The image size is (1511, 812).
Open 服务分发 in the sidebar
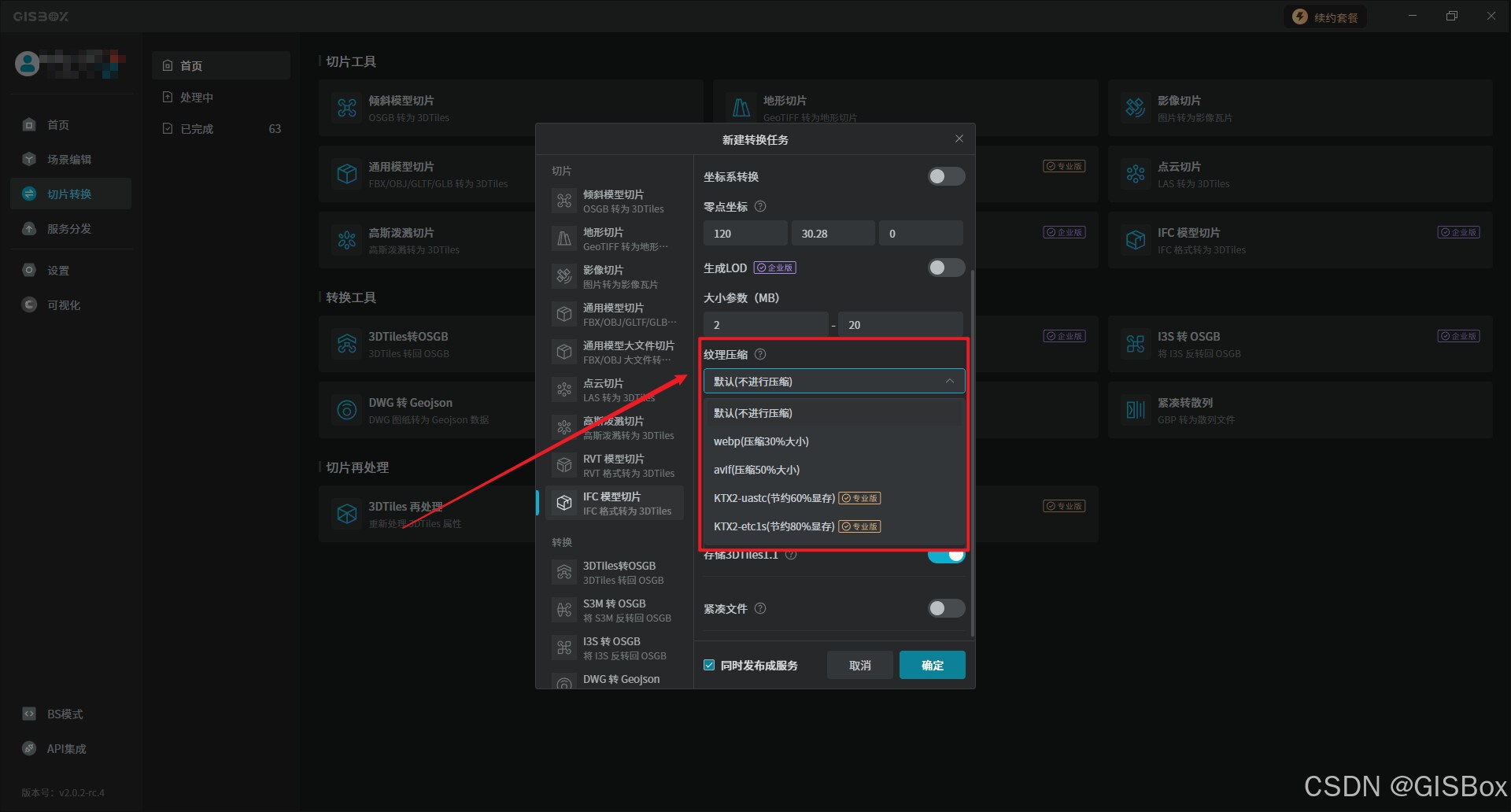[70, 229]
